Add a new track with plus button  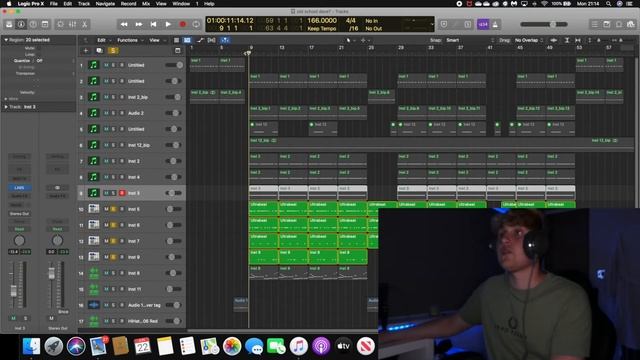86,51
